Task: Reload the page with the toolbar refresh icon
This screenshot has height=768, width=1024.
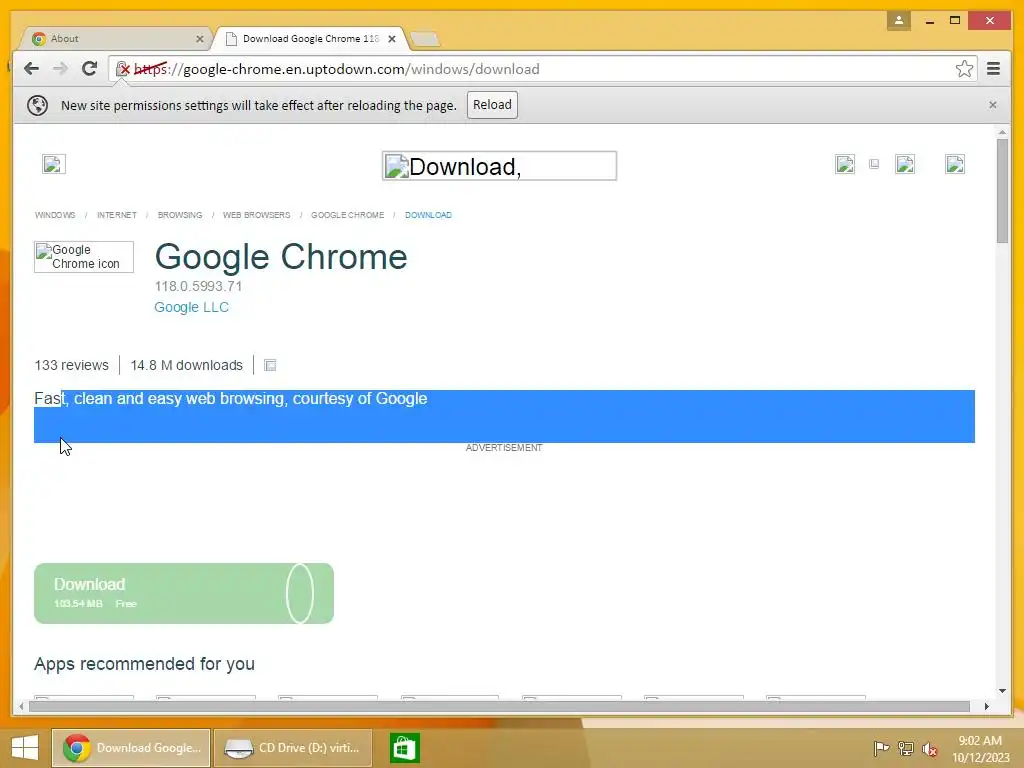Action: pyautogui.click(x=89, y=69)
